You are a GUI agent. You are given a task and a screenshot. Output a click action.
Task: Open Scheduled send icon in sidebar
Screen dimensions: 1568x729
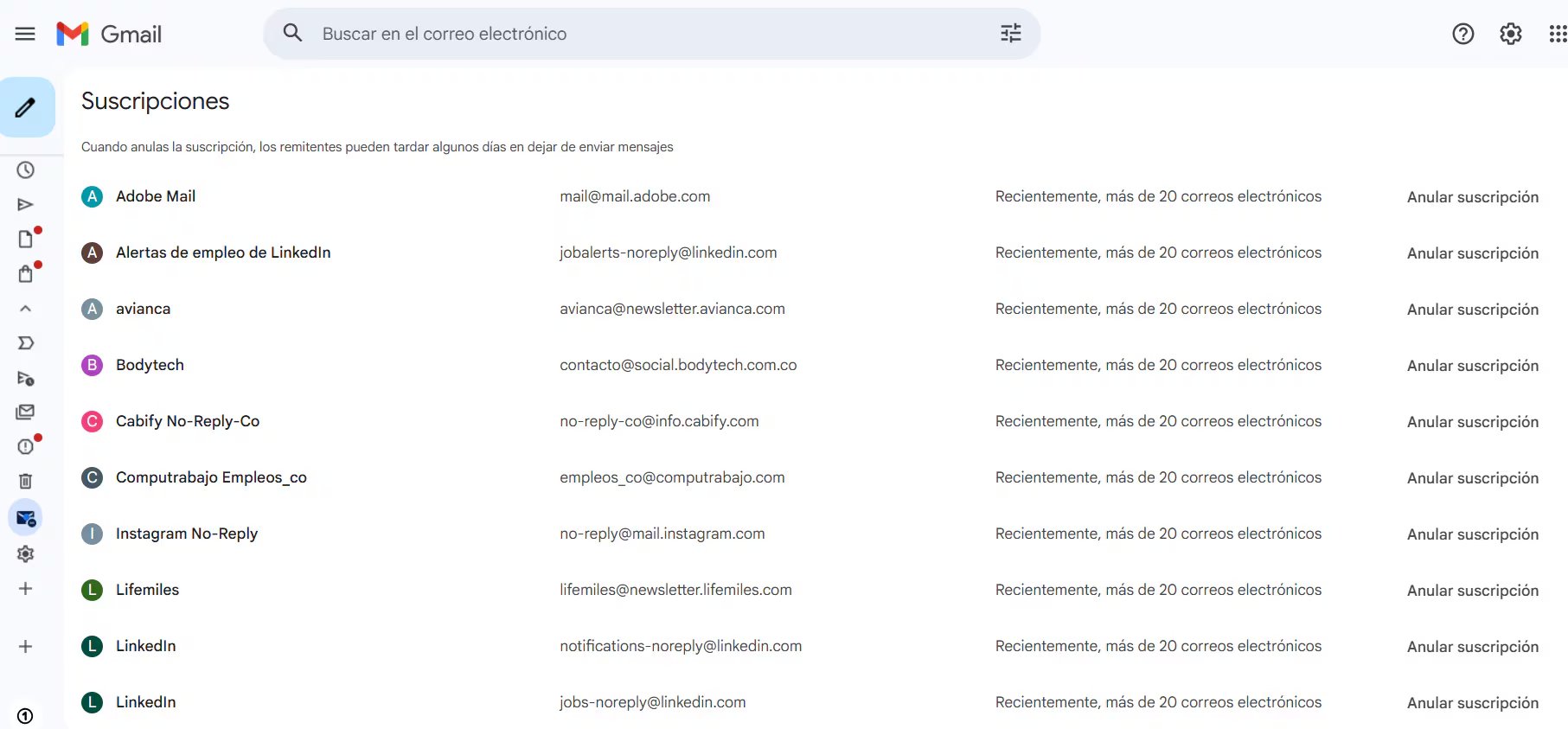coord(26,378)
